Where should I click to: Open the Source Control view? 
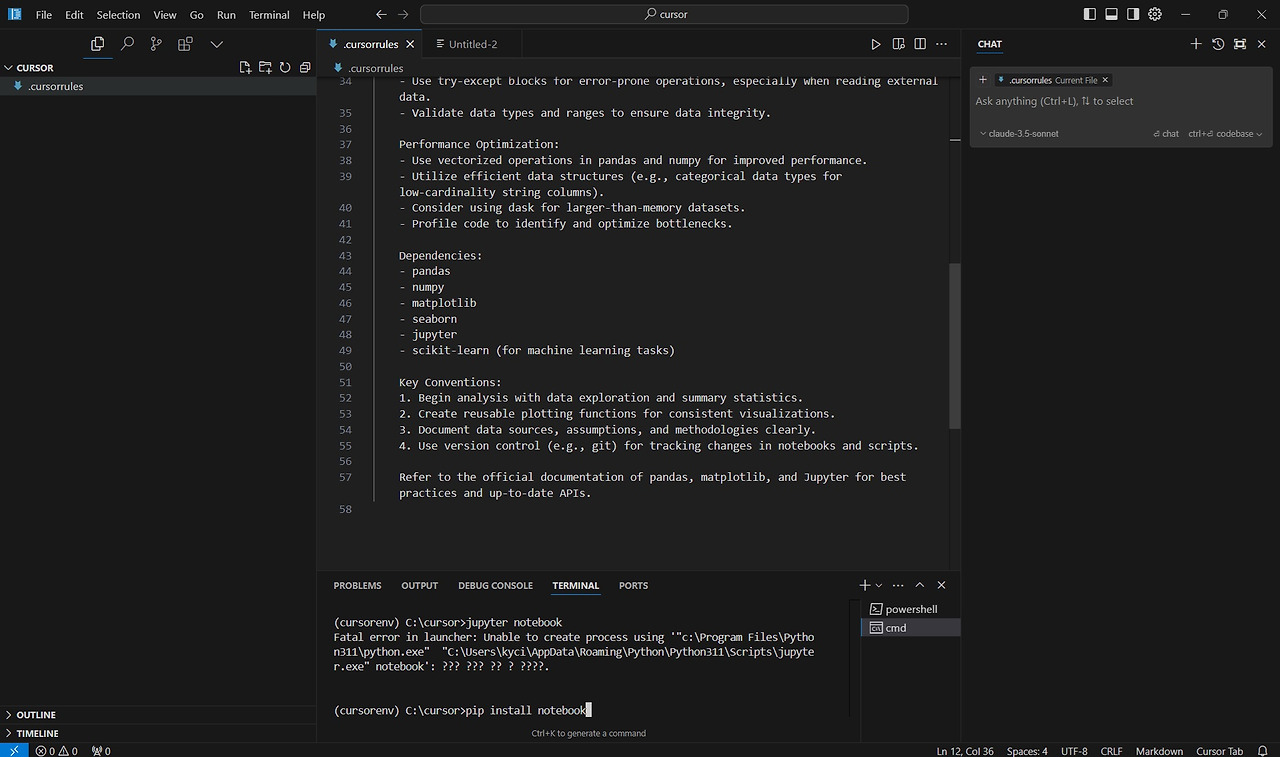(x=156, y=44)
